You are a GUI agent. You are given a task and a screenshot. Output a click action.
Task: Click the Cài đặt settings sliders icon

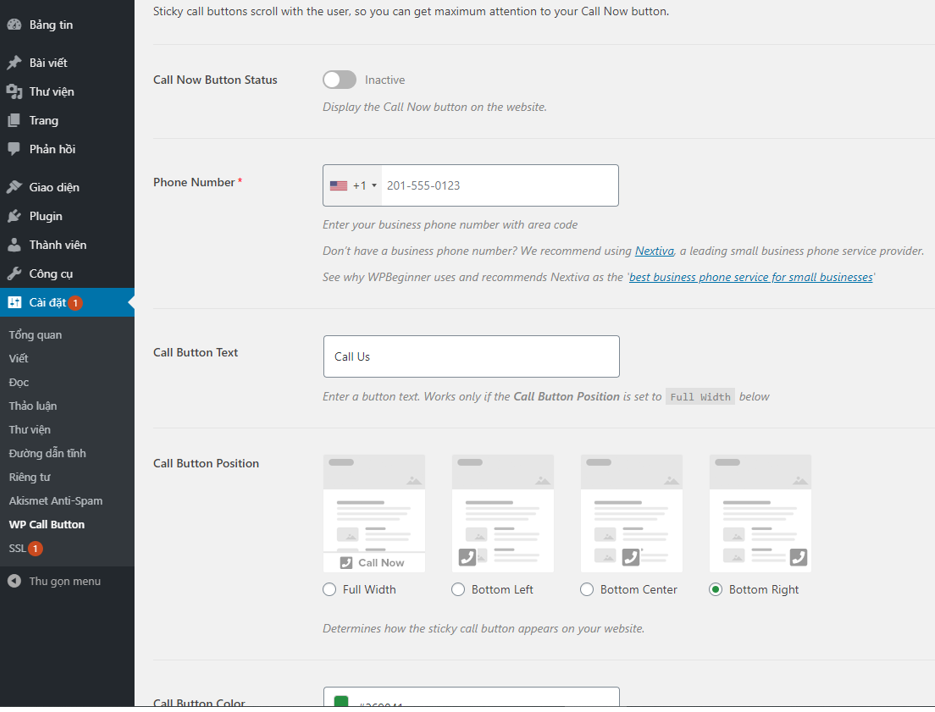(x=14, y=302)
